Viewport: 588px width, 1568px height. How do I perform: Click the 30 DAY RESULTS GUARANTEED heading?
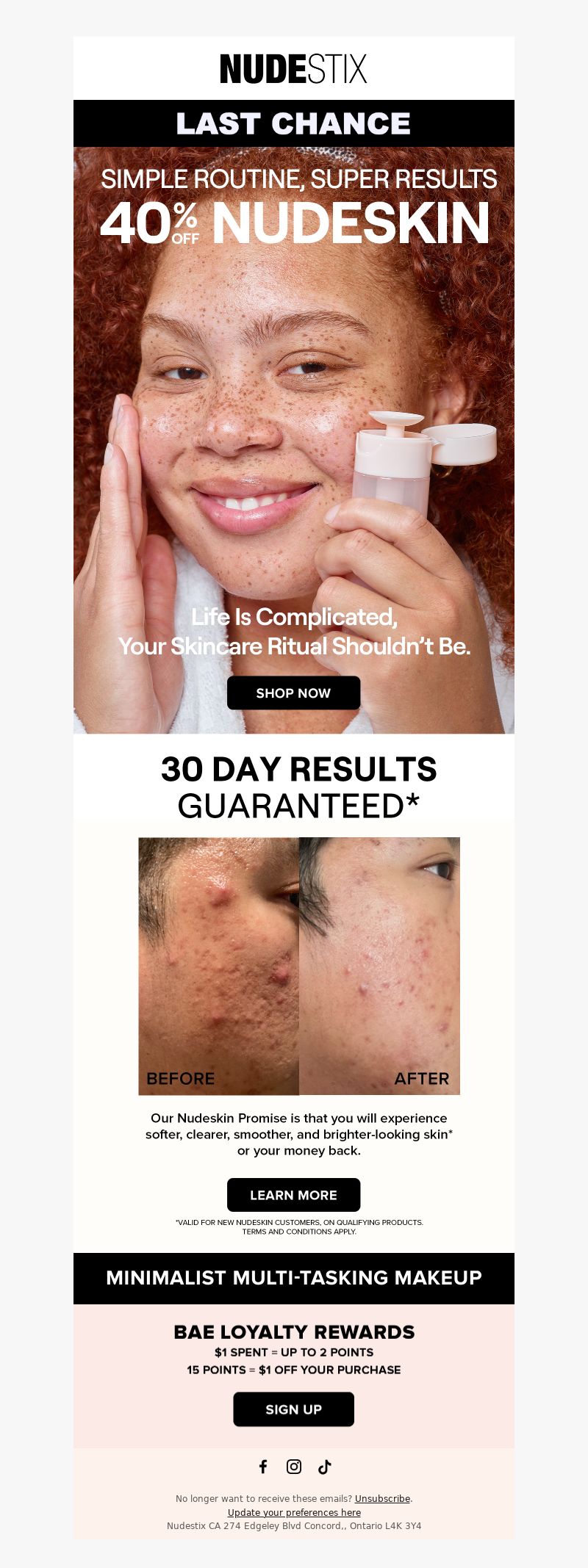(x=298, y=787)
